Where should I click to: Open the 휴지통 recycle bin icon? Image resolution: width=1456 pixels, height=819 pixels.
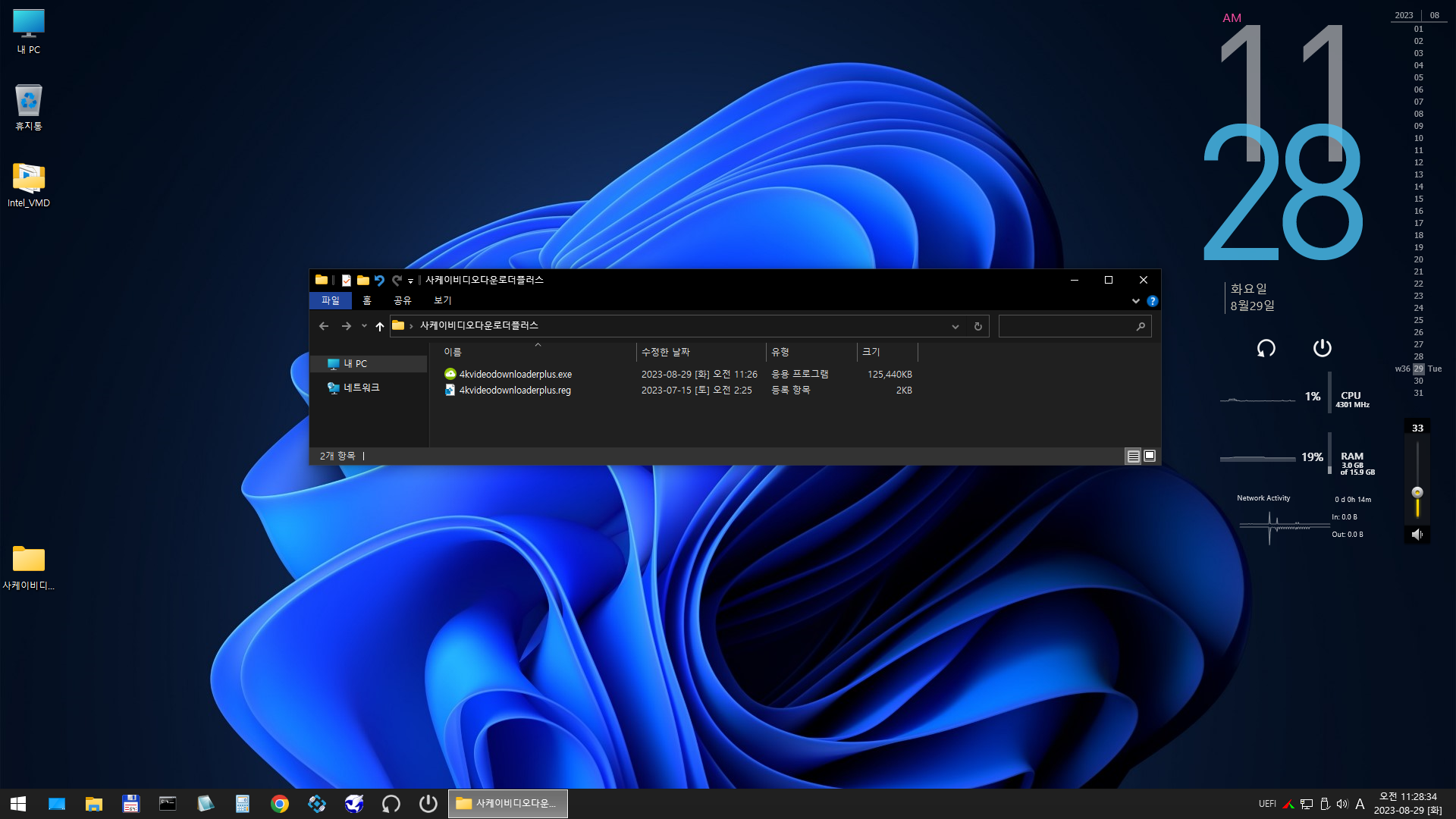point(29,107)
